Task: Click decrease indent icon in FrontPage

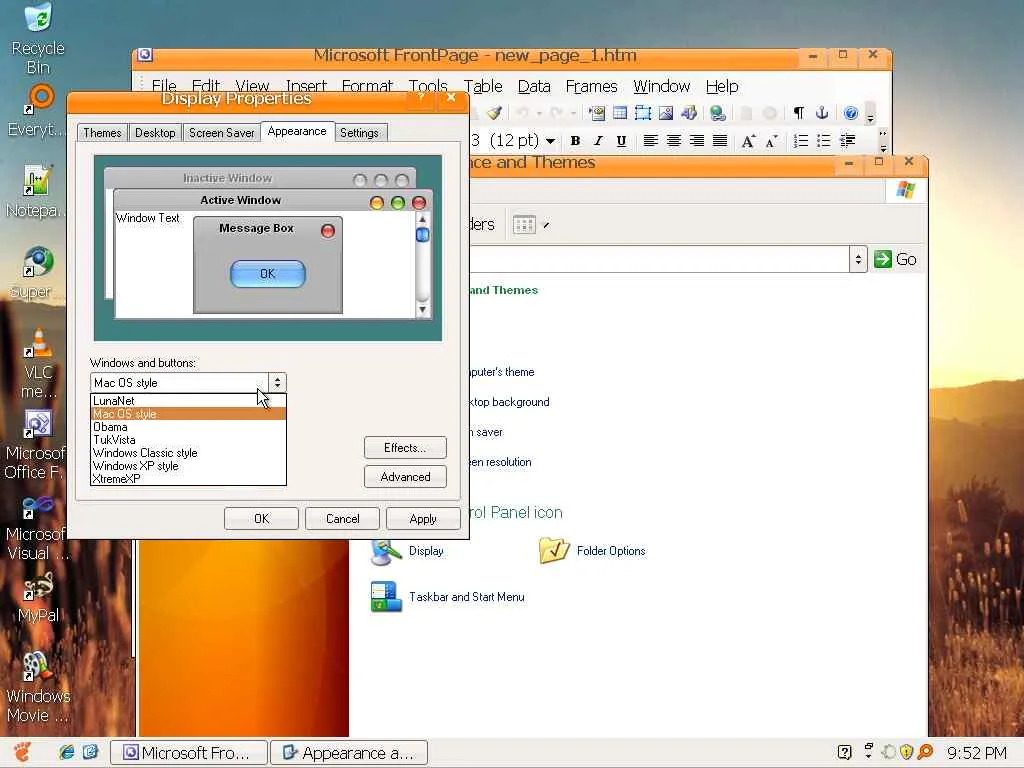Action: (x=847, y=140)
